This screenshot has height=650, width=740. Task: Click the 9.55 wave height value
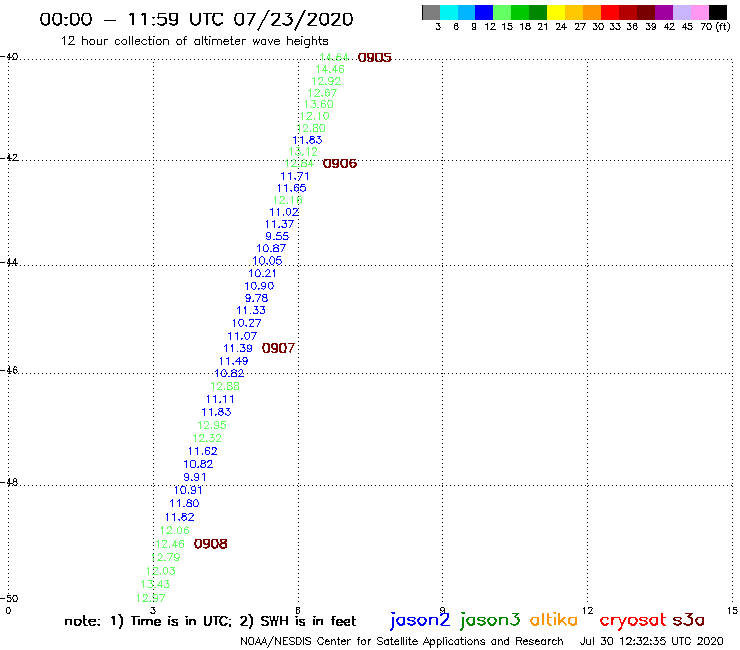click(x=277, y=236)
